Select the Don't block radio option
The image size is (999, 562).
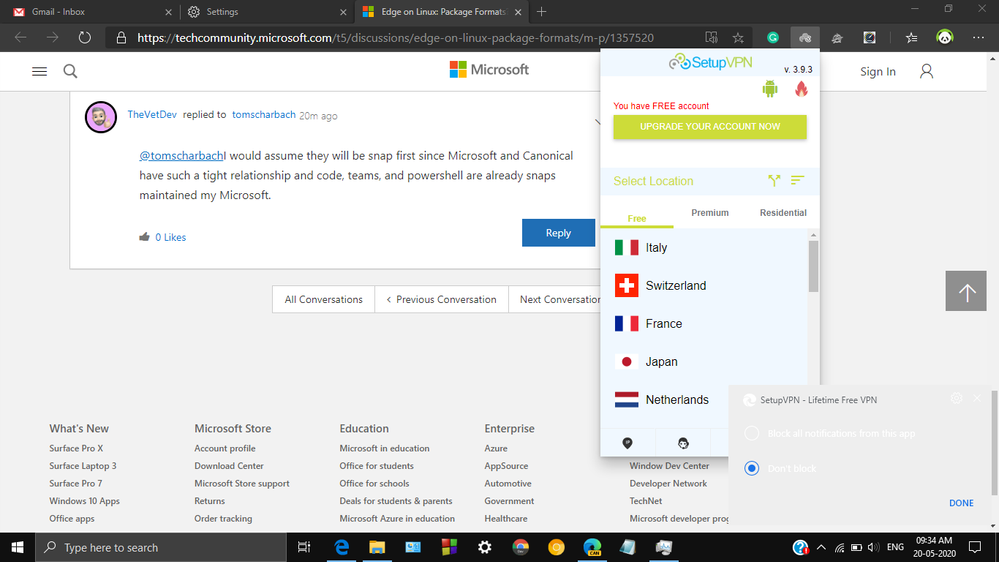click(x=752, y=468)
